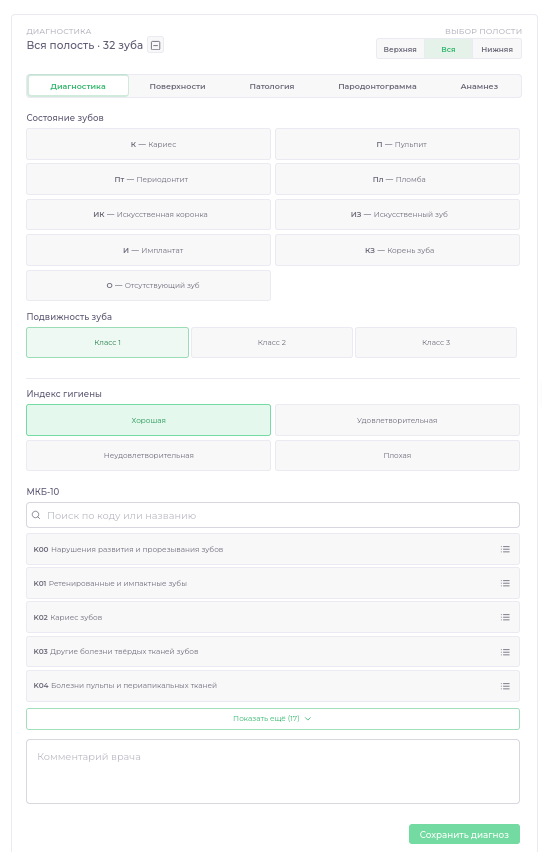
Task: Select Верхняя jaw option
Action: 400,49
